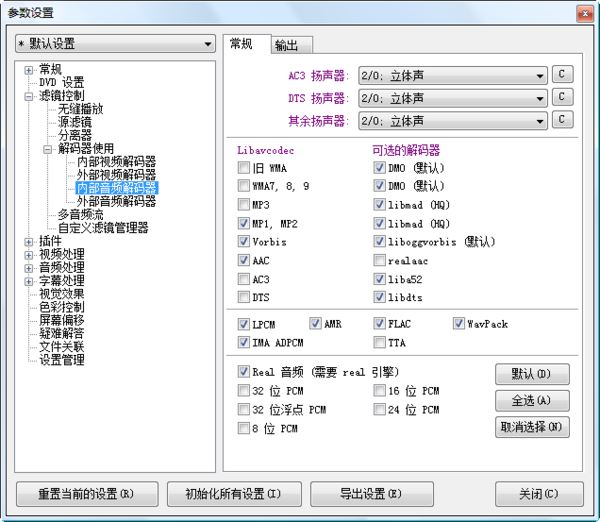Open the 其余扬声器 dropdown

[453, 121]
